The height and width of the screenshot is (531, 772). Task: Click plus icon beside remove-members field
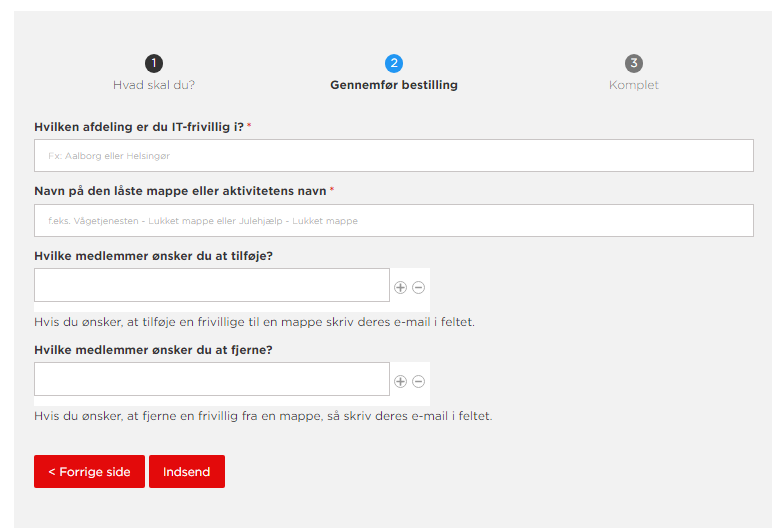pos(400,381)
